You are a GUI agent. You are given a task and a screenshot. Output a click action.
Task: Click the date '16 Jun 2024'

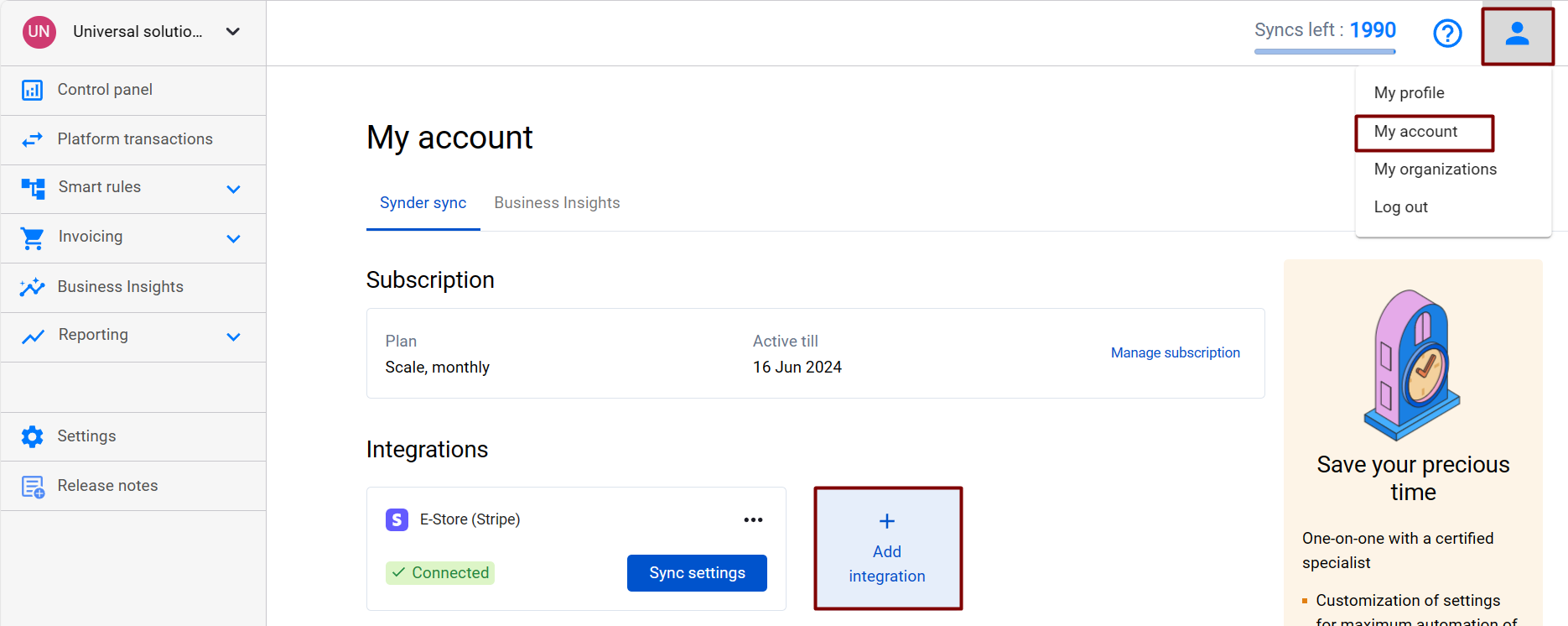pyautogui.click(x=797, y=368)
